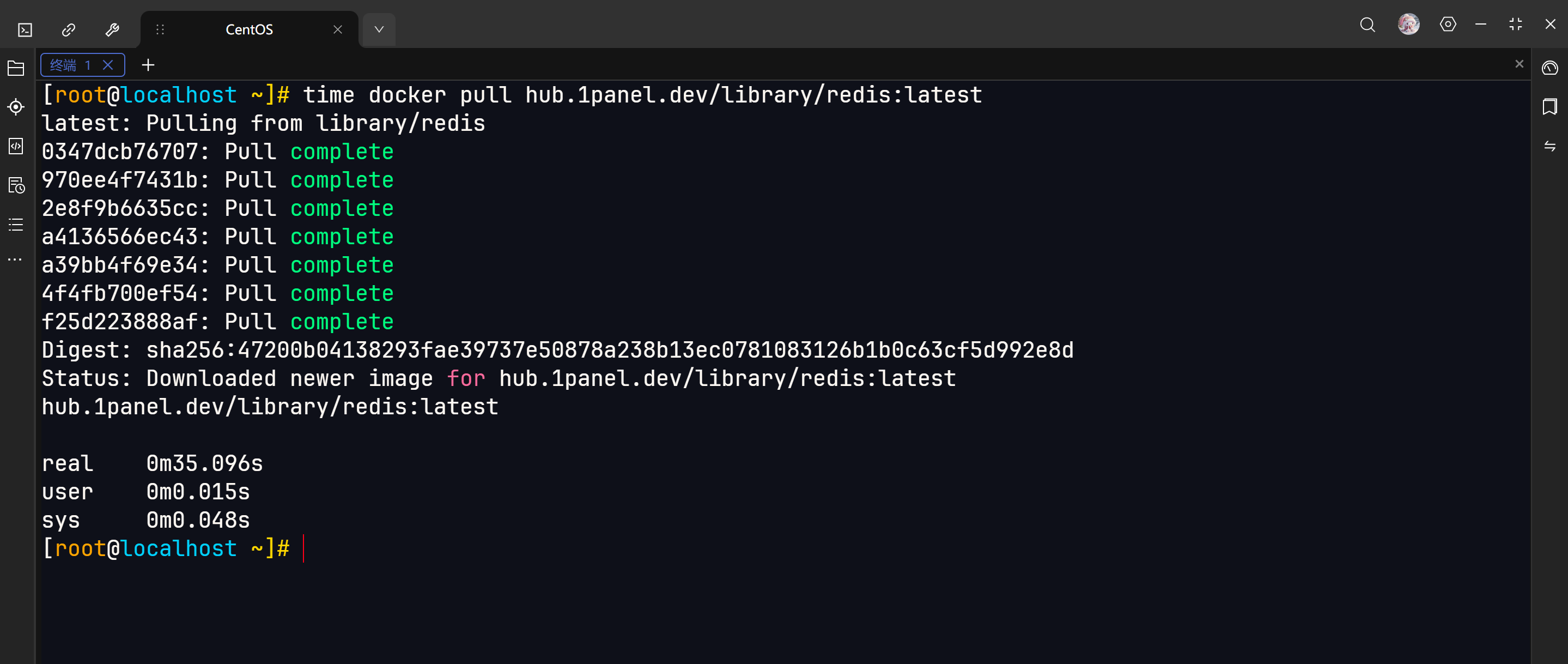Image resolution: width=1568 pixels, height=664 pixels.
Task: Expand the tab dropdown next to CentOS tab
Action: [379, 29]
